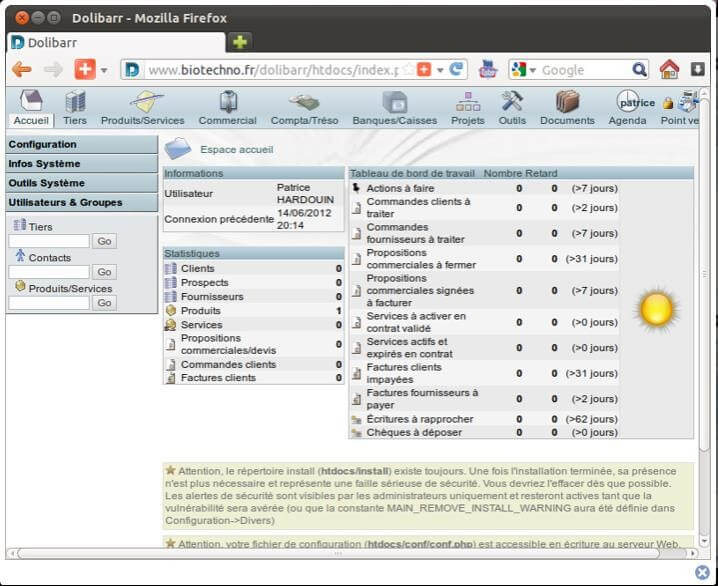718x586 pixels.
Task: Open the Tiers module icon
Action: pyautogui.click(x=75, y=102)
